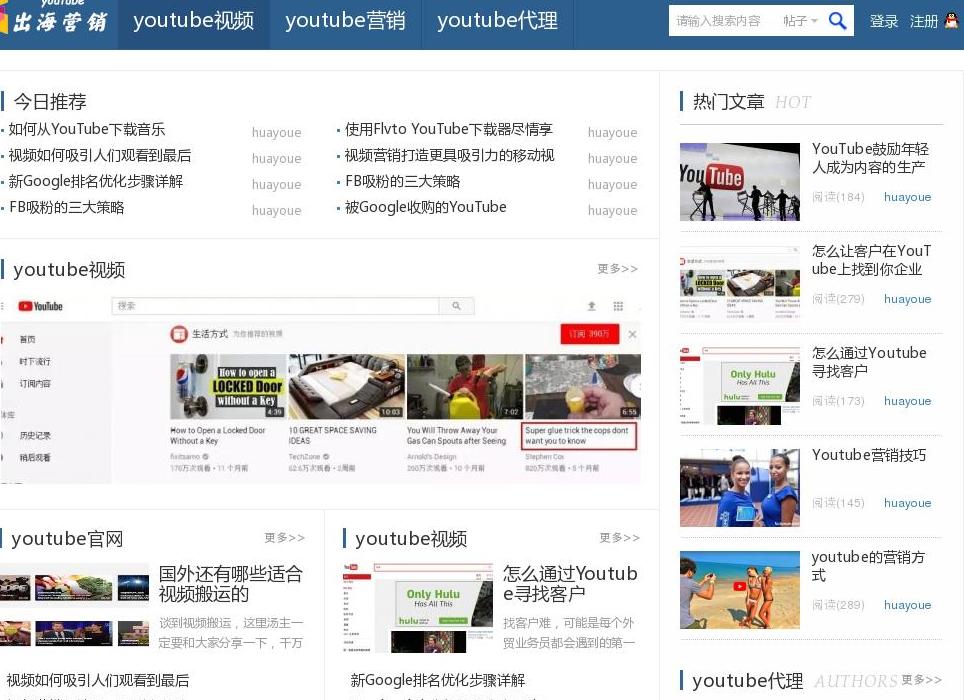This screenshot has height=700, width=964.
Task: Click the blue search magnifier icon
Action: click(x=837, y=21)
